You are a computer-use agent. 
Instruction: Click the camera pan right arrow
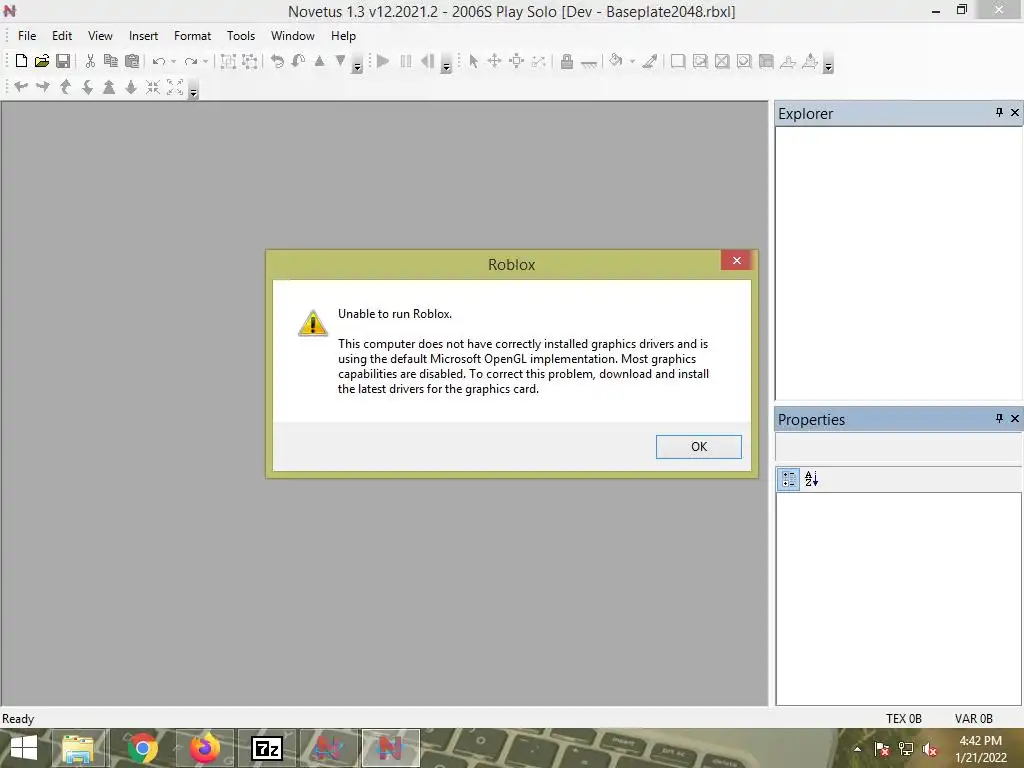42,86
